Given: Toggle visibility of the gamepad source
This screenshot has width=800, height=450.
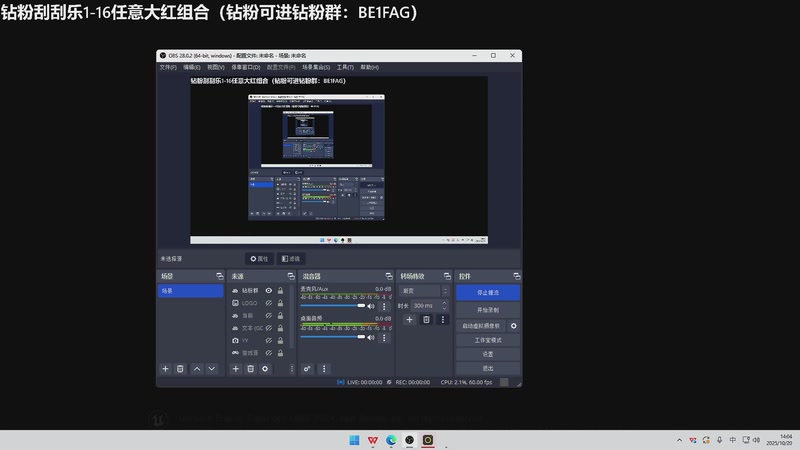Looking at the screenshot, I should point(268,353).
